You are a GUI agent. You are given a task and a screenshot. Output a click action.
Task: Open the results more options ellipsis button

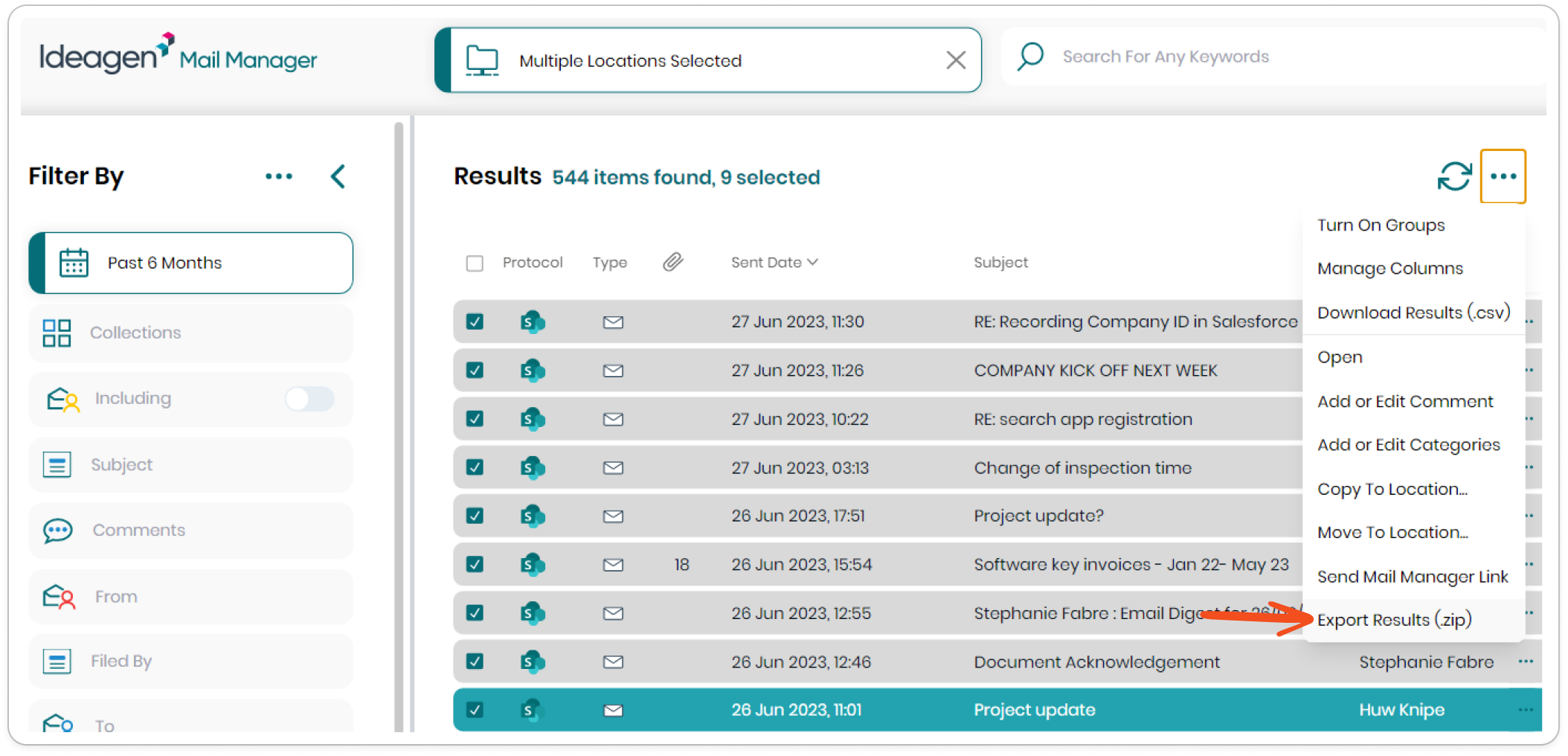1503,176
